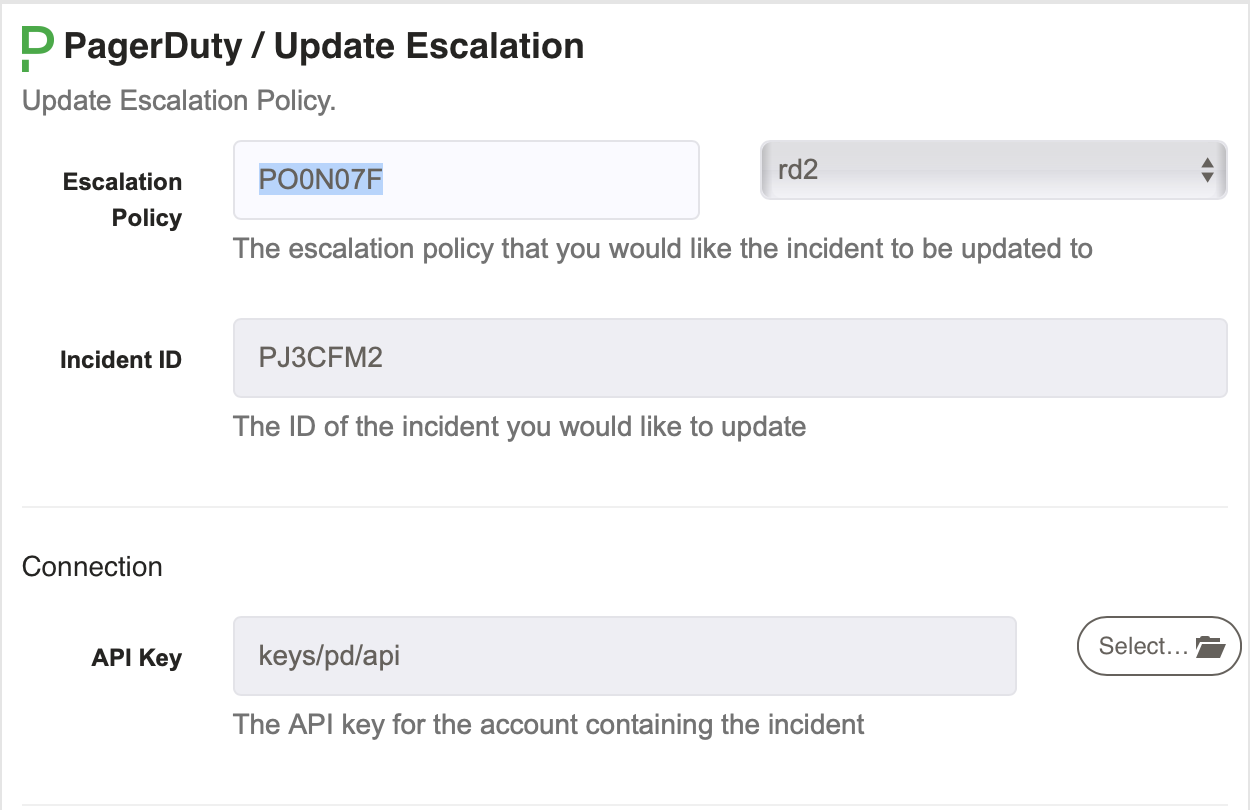The height and width of the screenshot is (810, 1250).
Task: Click the API Key field label
Action: click(137, 658)
